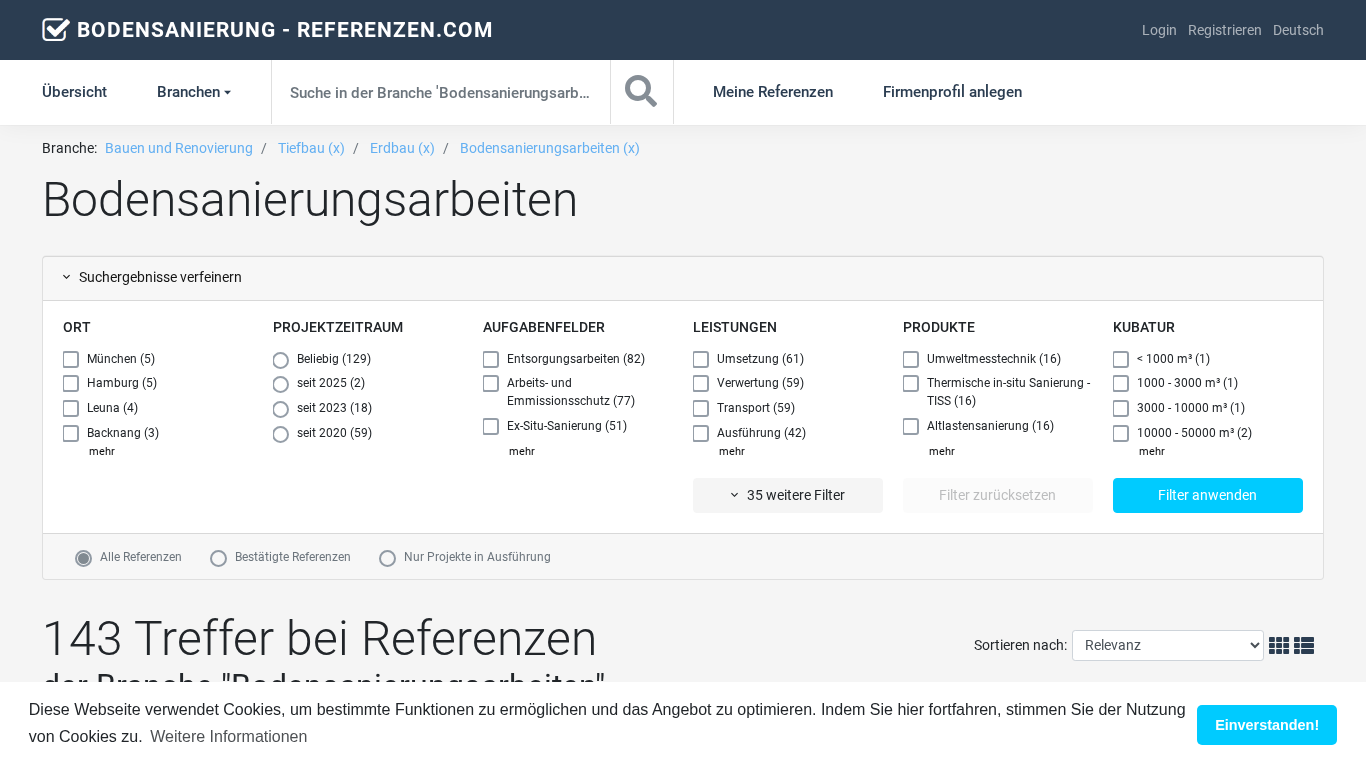Open the Branchen dropdown menu
This screenshot has width=1366, height=768.
[194, 92]
